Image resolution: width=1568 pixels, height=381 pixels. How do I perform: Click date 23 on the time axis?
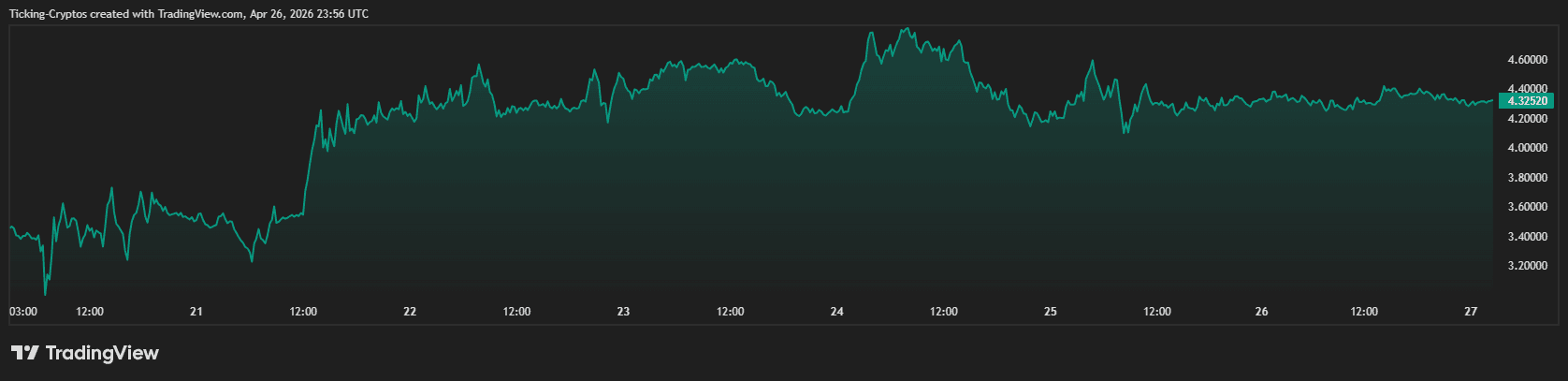(623, 312)
